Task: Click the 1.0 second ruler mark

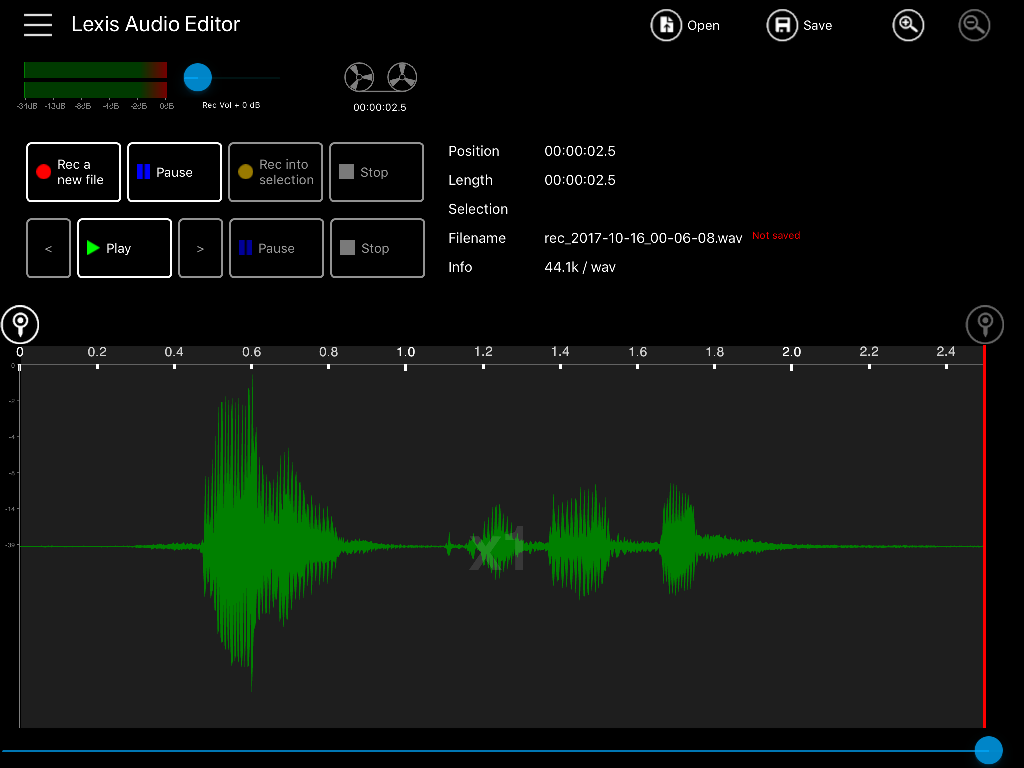Action: (406, 352)
